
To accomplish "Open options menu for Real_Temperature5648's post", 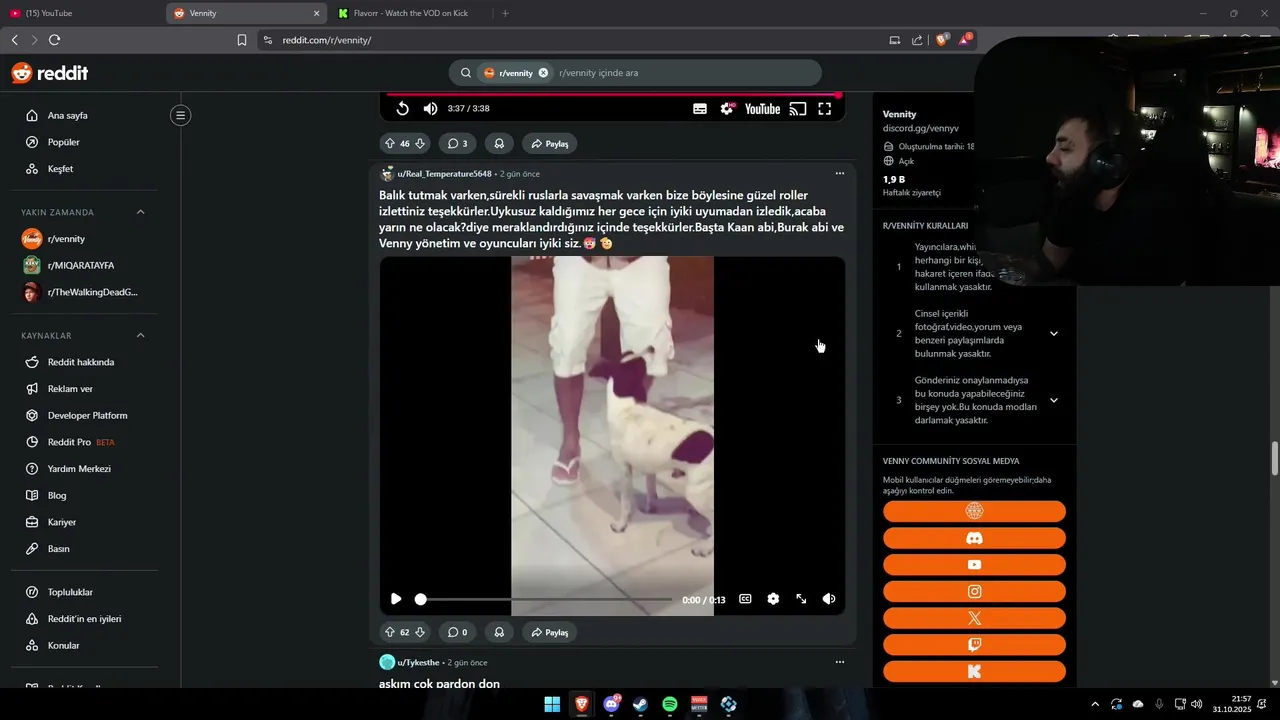I will click(x=840, y=174).
